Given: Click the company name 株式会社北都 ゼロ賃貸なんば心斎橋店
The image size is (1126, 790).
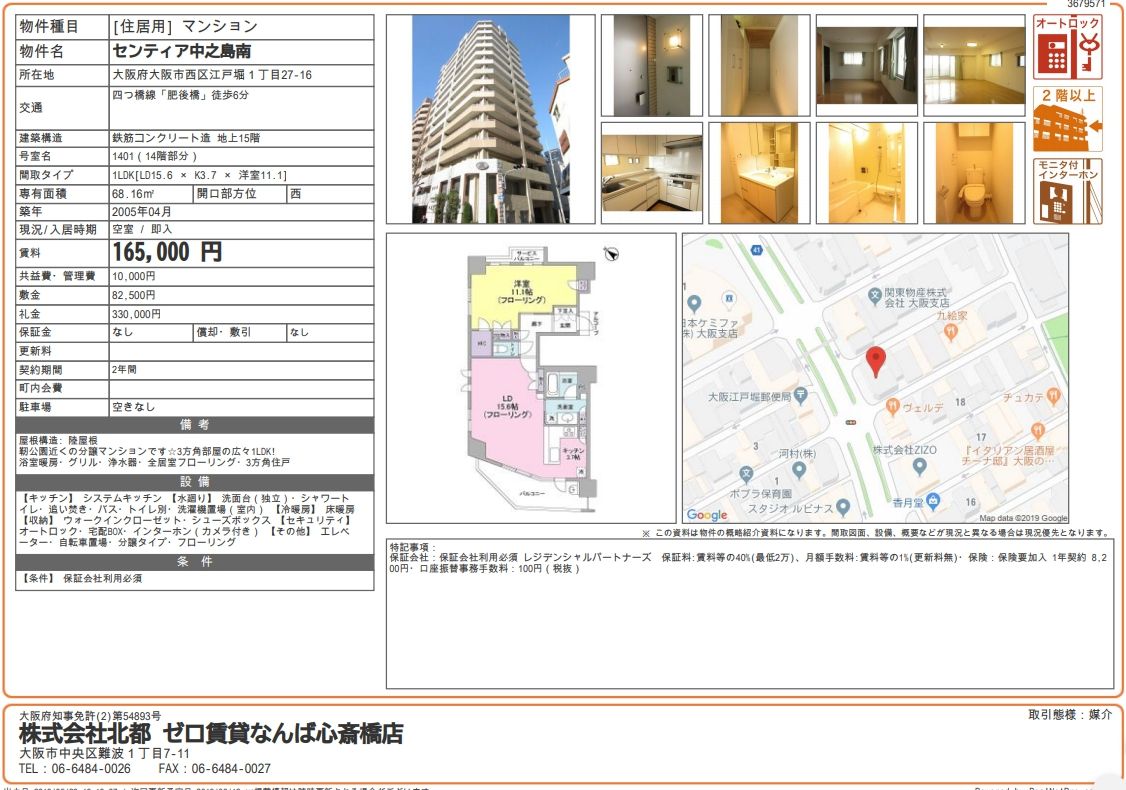Looking at the screenshot, I should click(x=211, y=733).
